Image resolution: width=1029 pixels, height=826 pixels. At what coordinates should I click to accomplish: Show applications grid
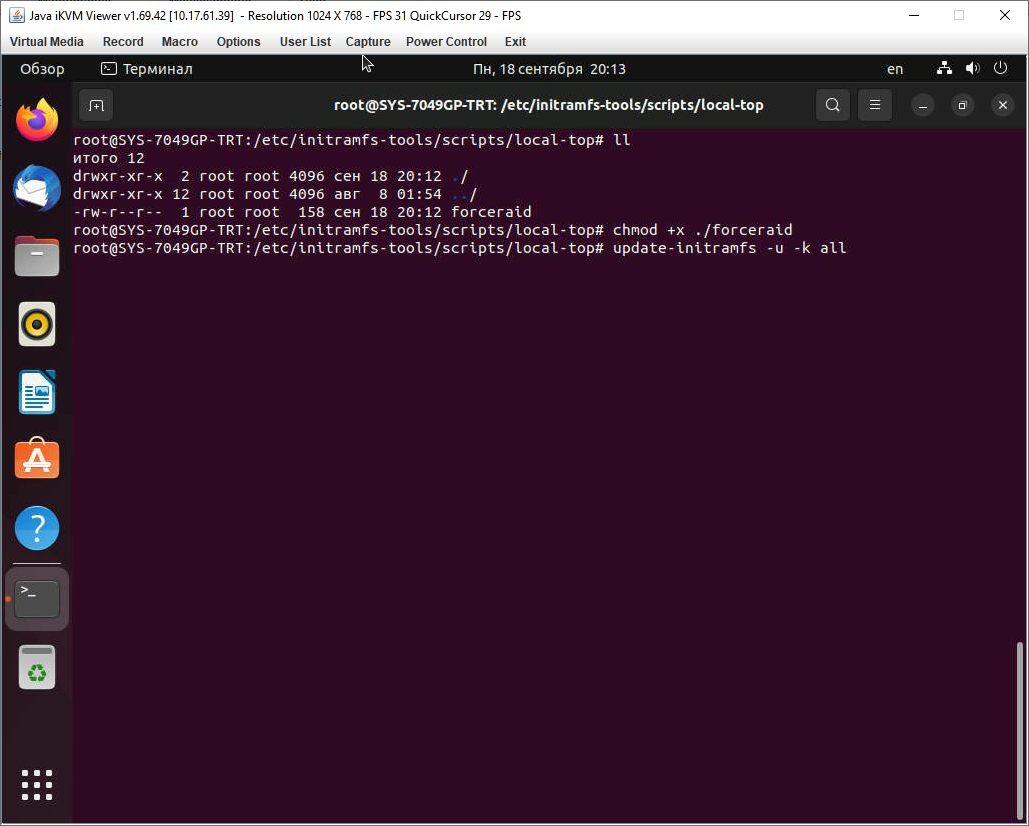coord(37,785)
